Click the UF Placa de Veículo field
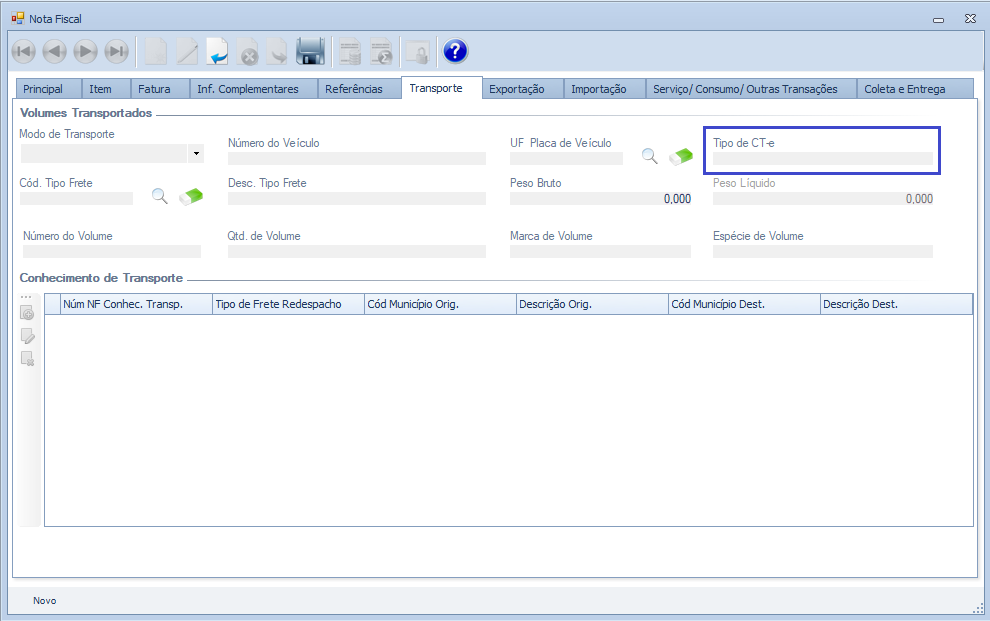This screenshot has height=621, width=990. pos(566,158)
